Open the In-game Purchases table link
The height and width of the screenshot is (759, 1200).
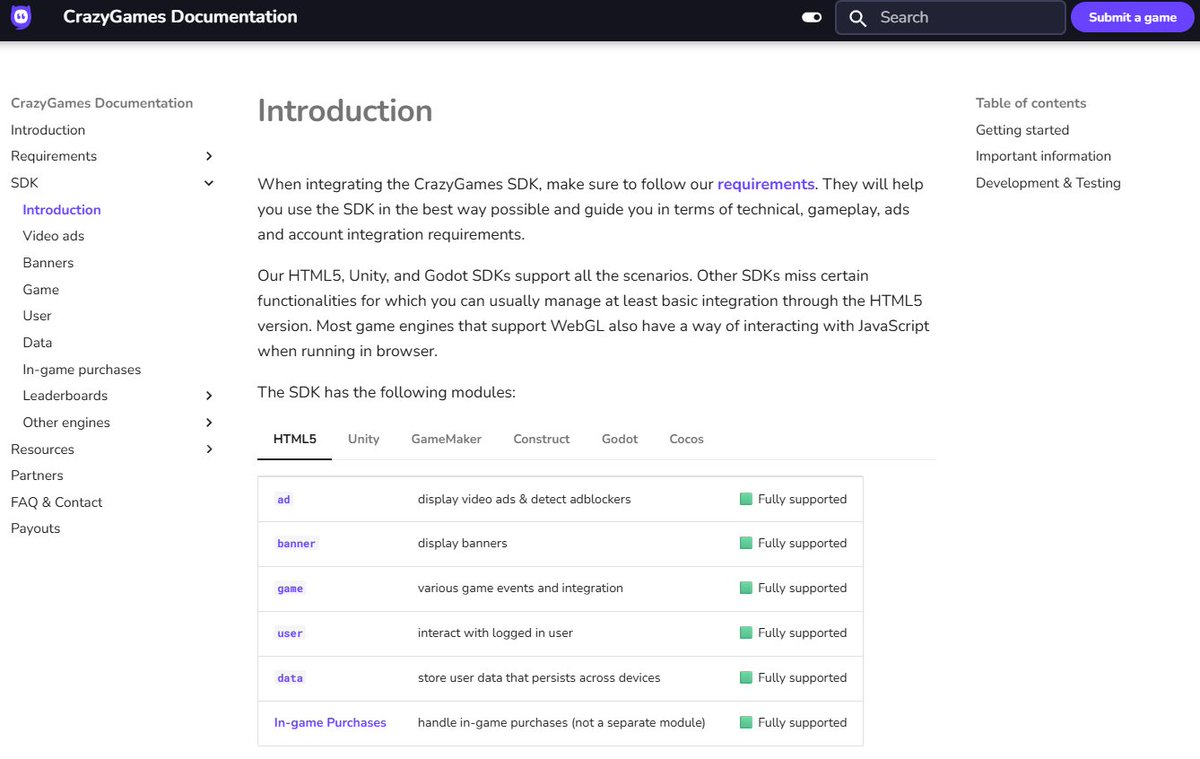point(330,722)
